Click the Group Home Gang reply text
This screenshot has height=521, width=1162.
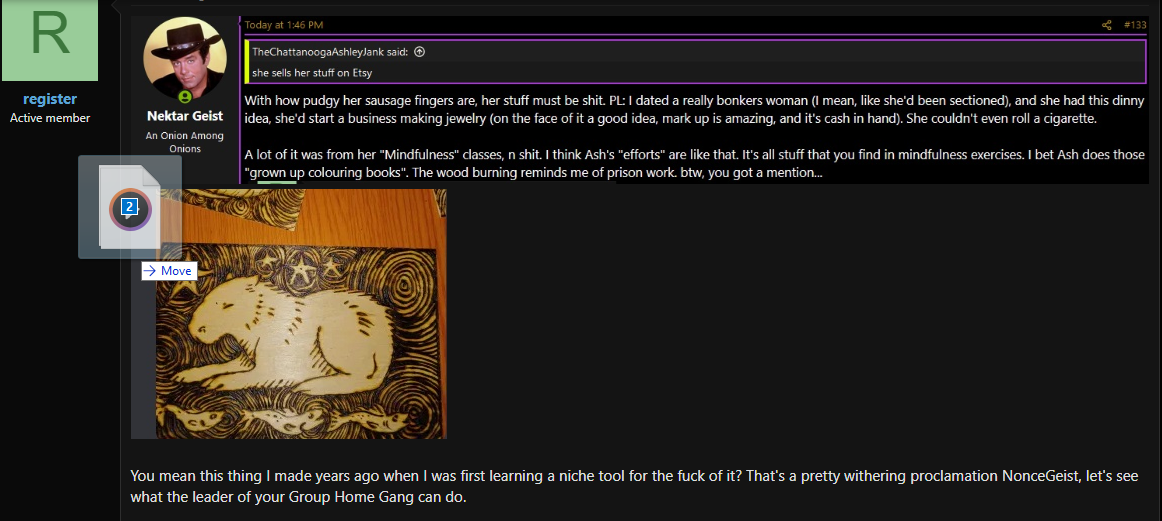(634, 486)
